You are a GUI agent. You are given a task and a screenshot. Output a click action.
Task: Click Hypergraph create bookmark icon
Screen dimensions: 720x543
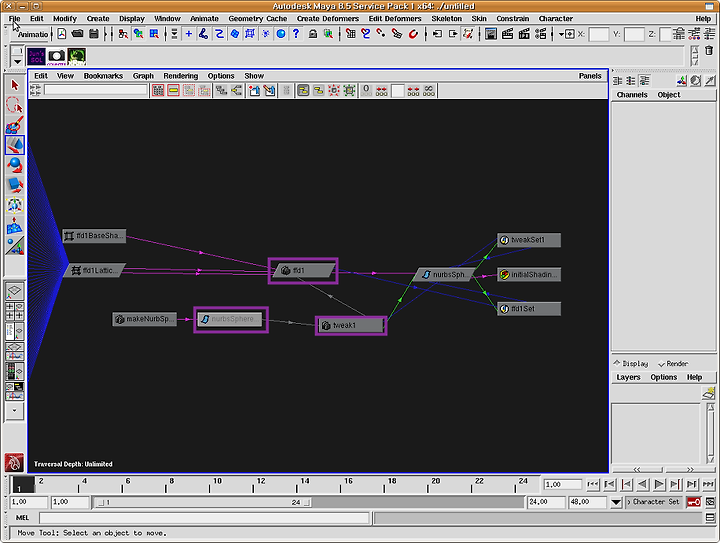click(x=254, y=90)
